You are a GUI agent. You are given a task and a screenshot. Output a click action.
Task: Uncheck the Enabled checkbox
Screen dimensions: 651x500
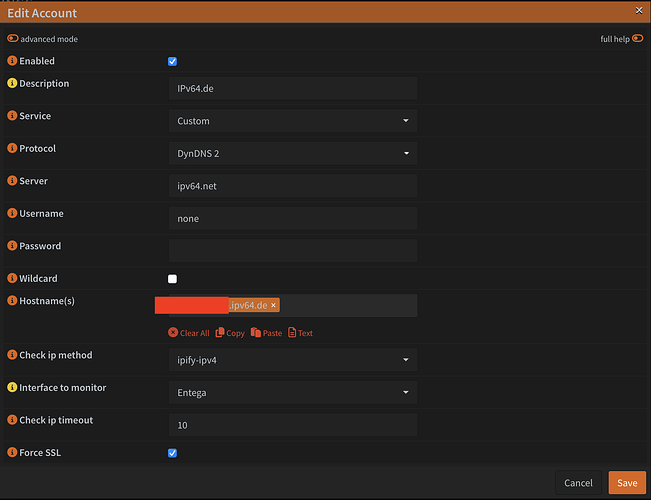click(x=173, y=62)
